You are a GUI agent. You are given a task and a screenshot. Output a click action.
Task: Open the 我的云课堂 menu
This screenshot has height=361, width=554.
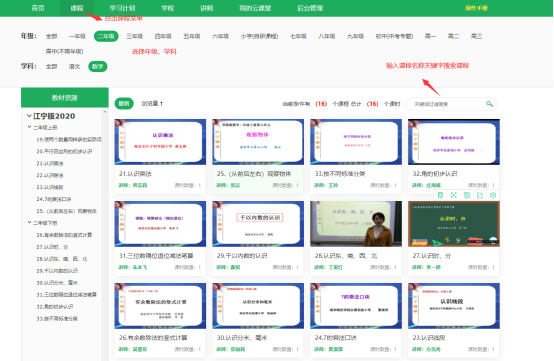(255, 8)
